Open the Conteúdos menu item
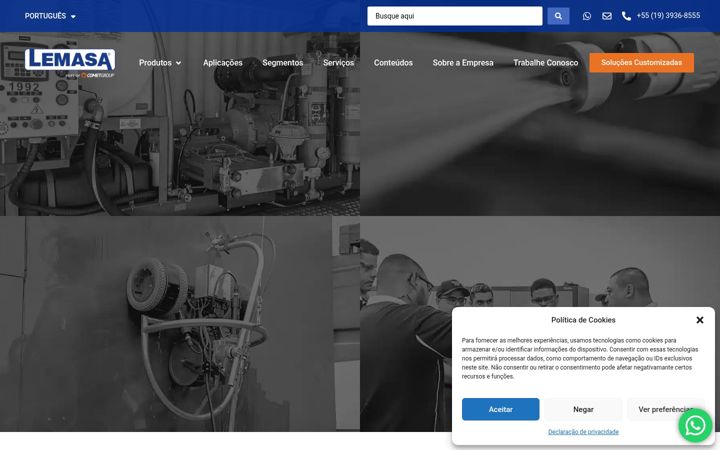Screen dimensions: 720x450 click(x=393, y=62)
